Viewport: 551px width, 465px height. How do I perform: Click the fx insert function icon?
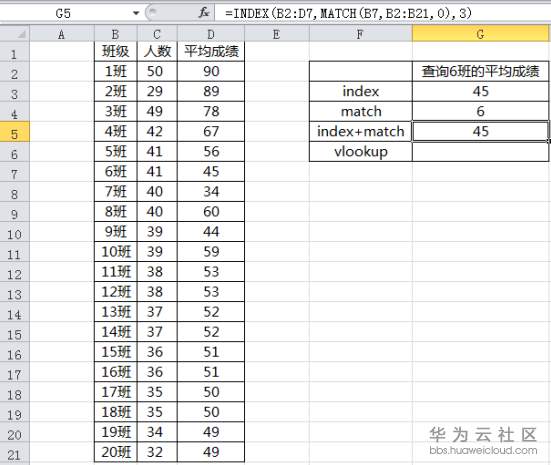coord(203,13)
